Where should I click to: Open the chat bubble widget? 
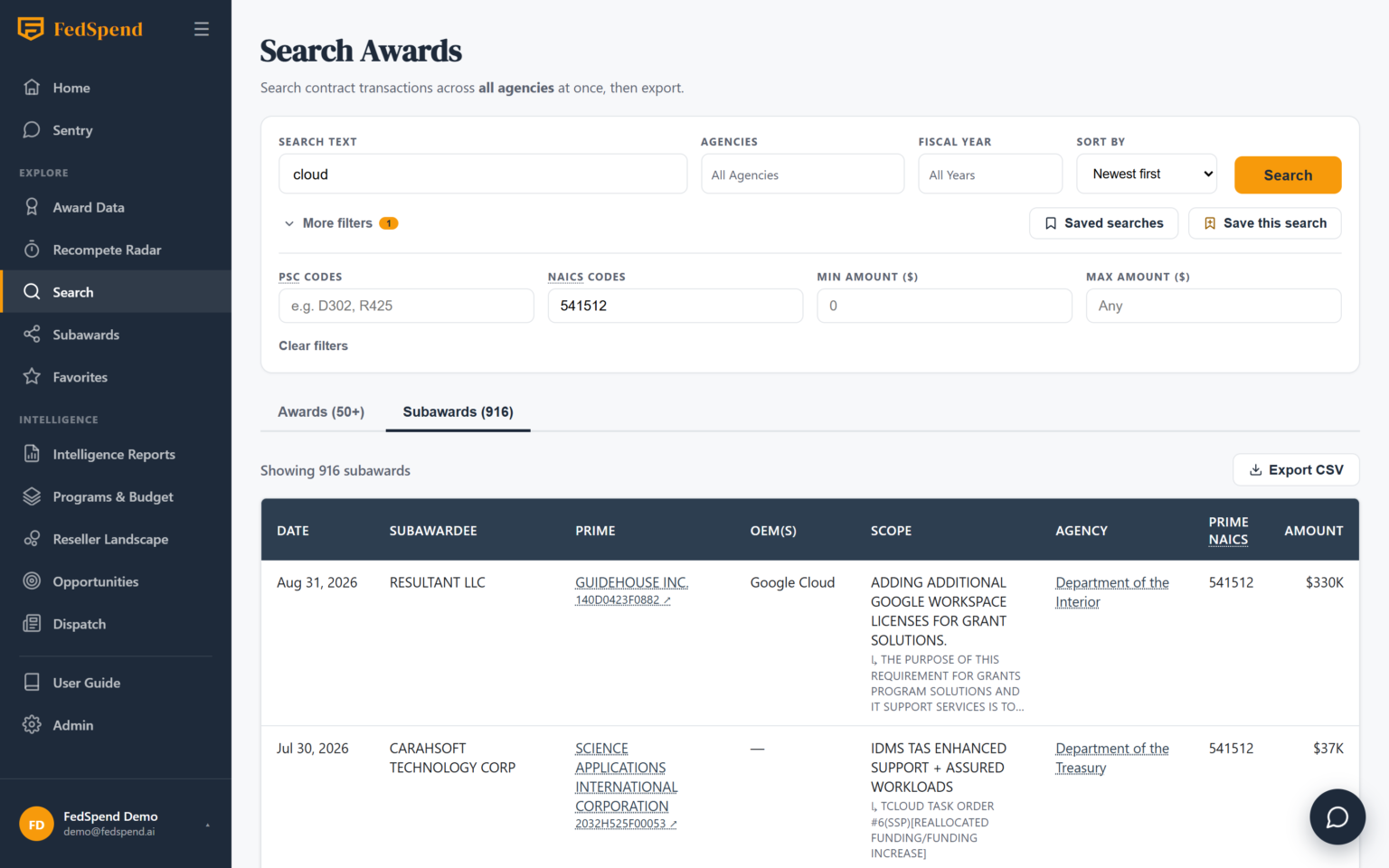click(1337, 817)
